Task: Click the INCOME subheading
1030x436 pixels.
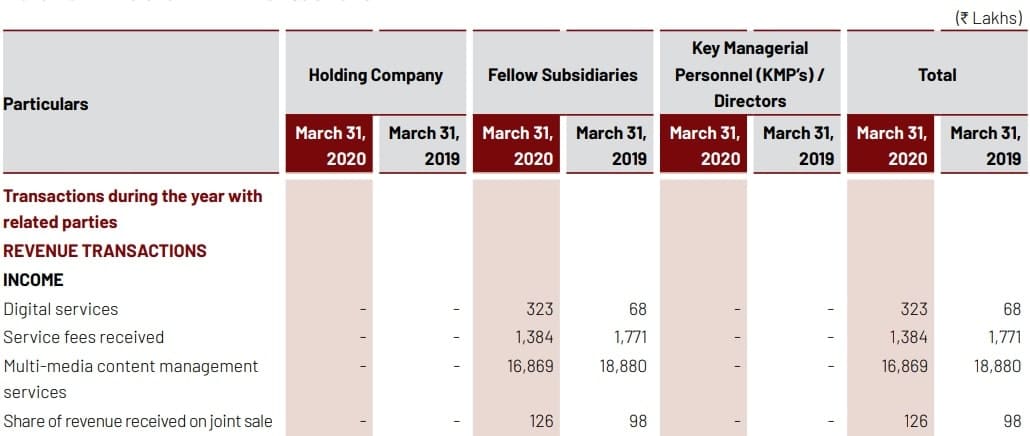Action: (33, 280)
